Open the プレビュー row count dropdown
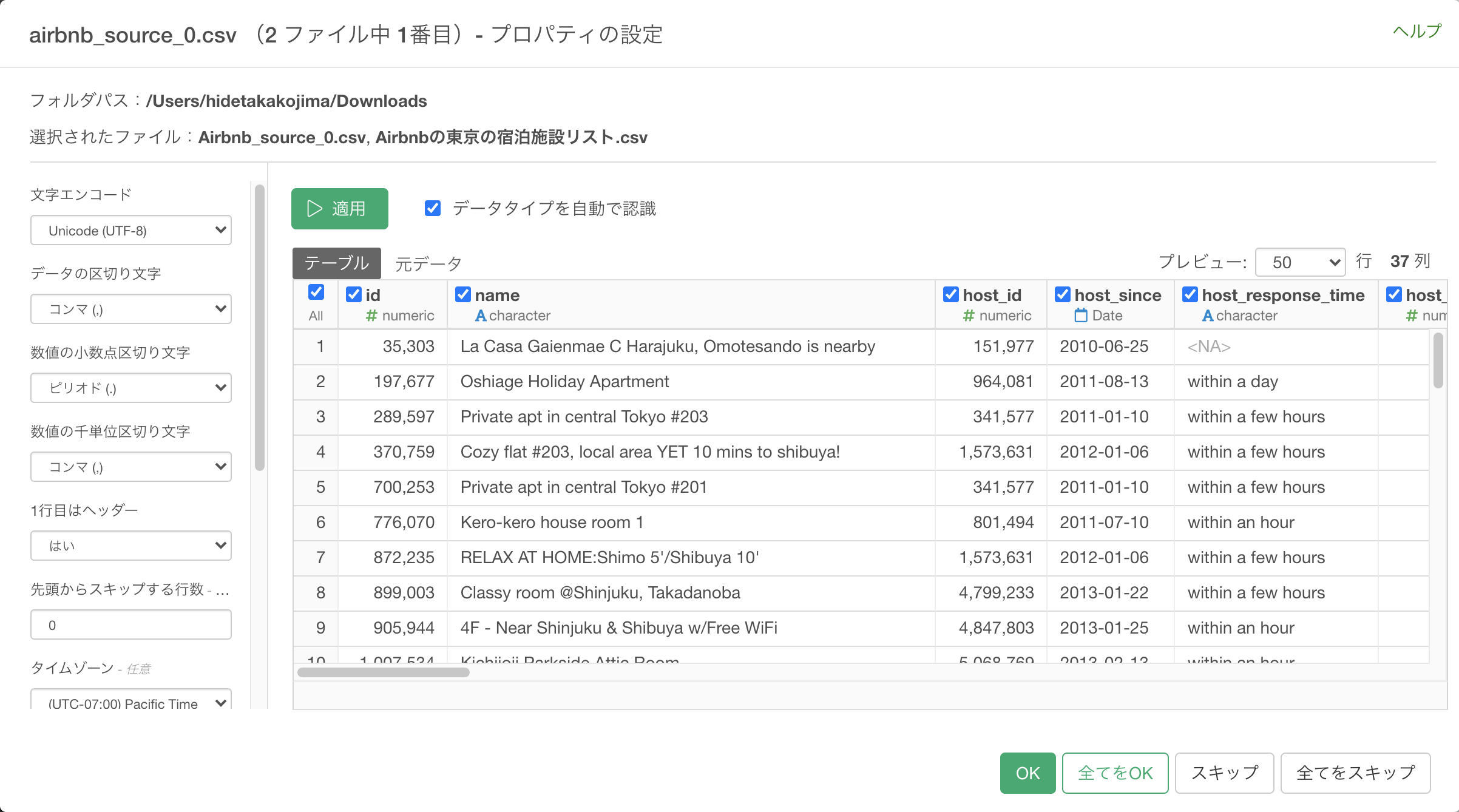 click(1300, 262)
